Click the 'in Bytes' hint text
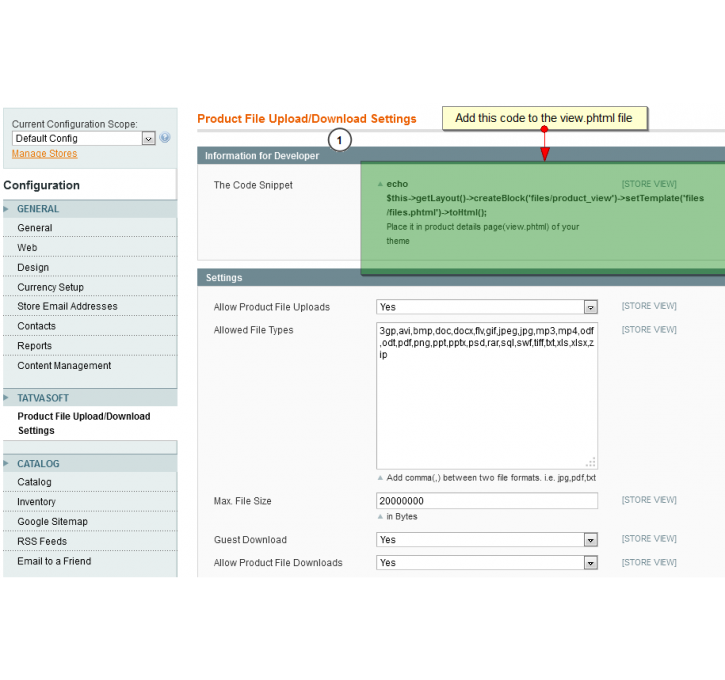 tap(402, 516)
